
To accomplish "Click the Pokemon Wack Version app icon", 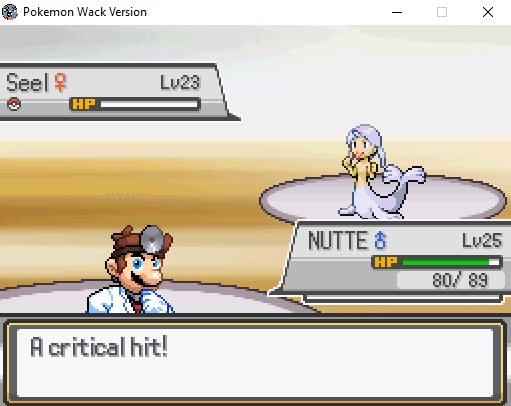I will coord(10,12).
